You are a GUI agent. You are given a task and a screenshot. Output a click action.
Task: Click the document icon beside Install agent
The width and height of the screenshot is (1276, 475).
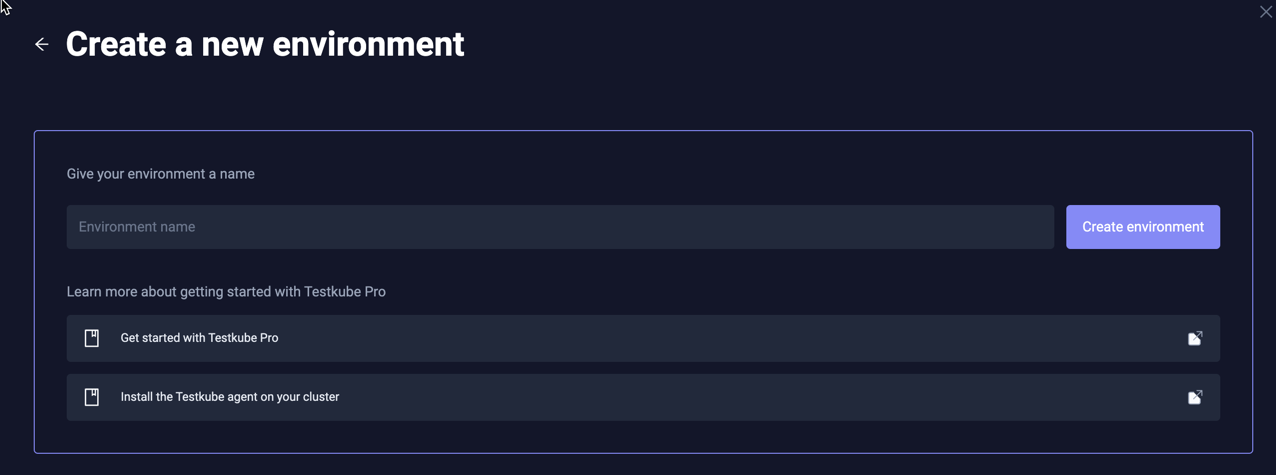tap(92, 397)
